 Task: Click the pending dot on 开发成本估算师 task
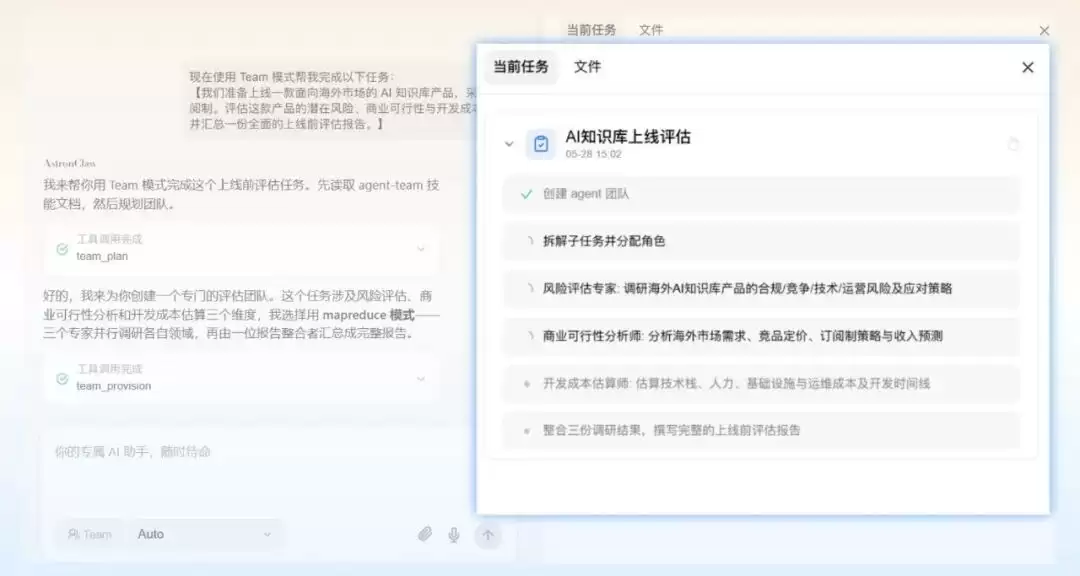(x=527, y=384)
